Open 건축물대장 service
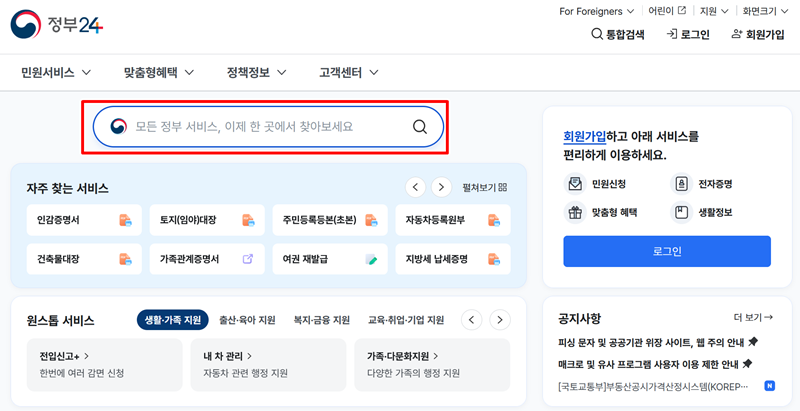 point(84,259)
